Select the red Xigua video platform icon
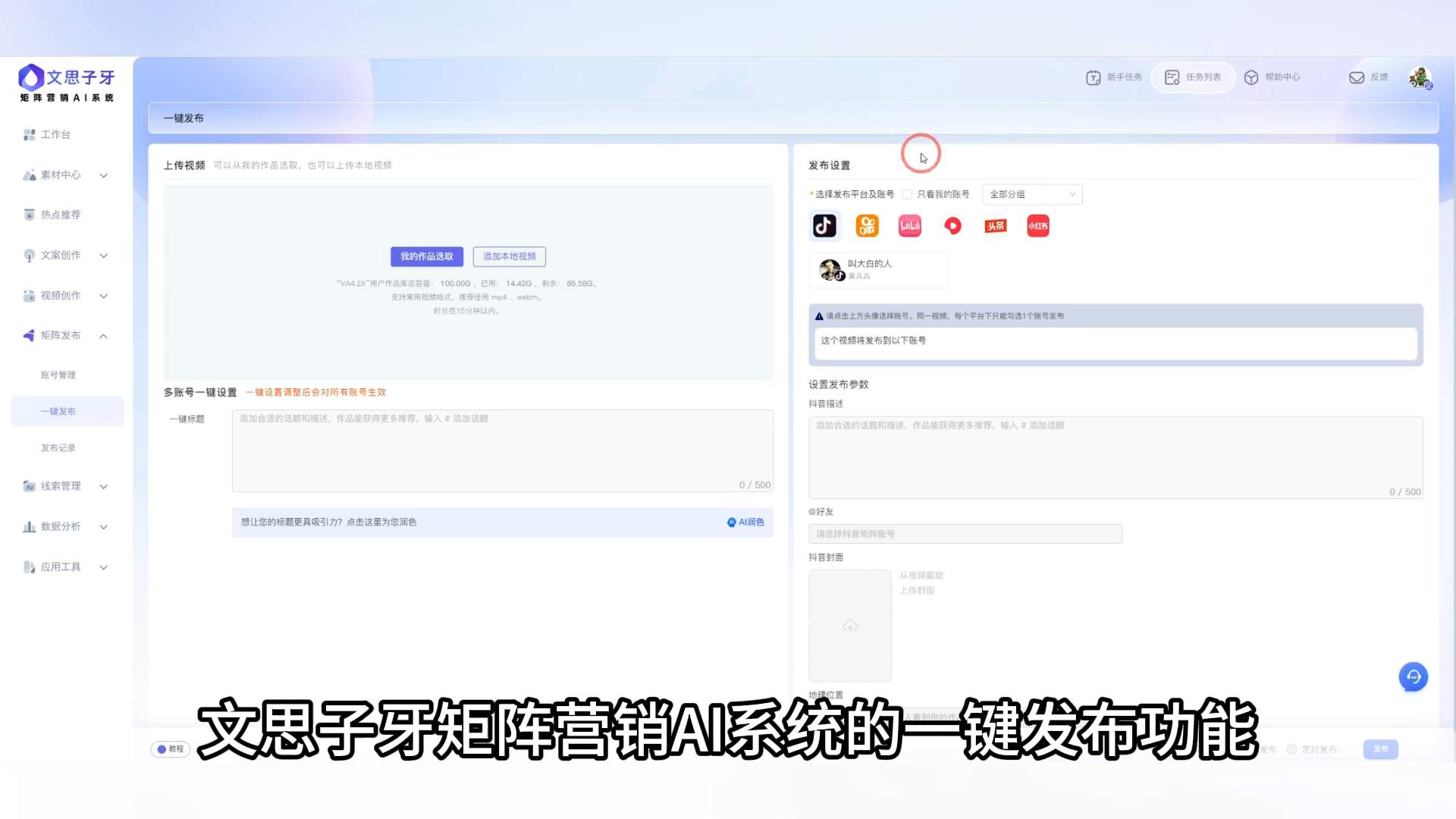Viewport: 1456px width, 819px height. (952, 225)
